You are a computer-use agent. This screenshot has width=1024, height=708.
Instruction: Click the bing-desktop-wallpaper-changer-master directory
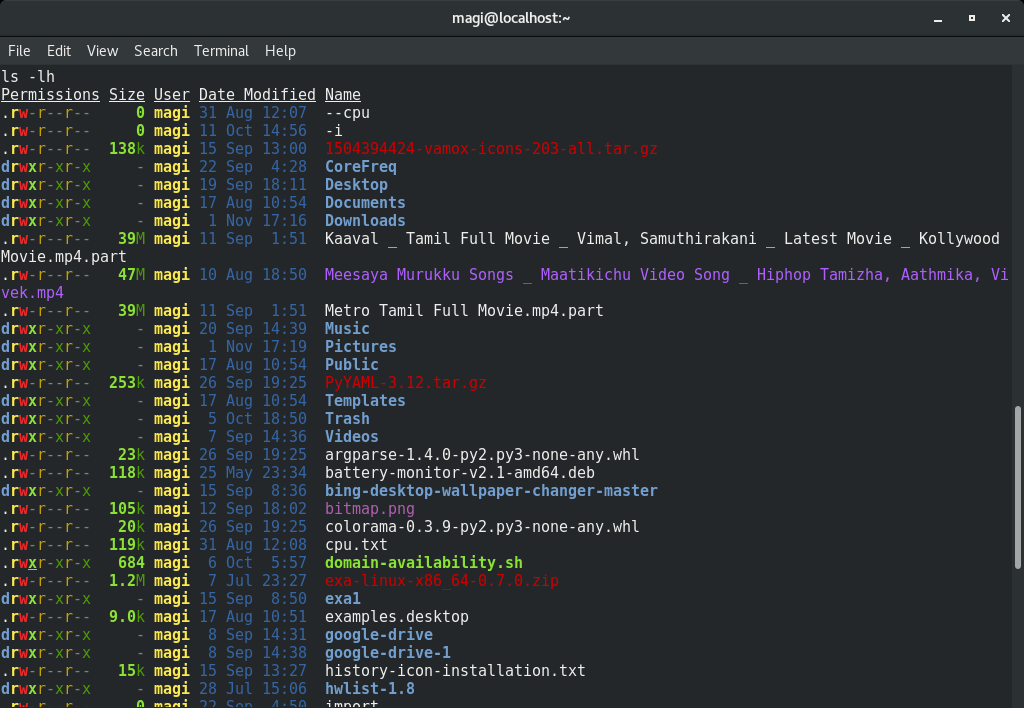[x=491, y=491]
